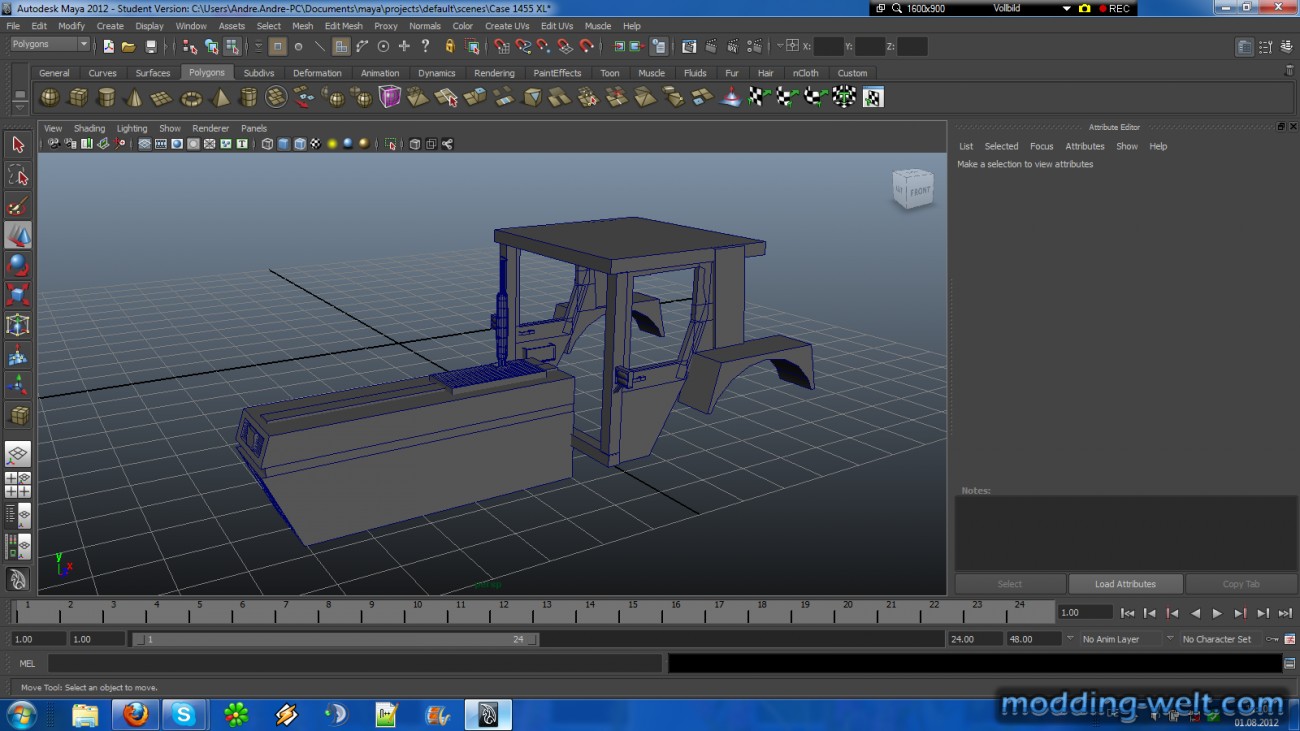Go to start of playback range
Viewport: 1300px width, 731px height.
pos(1127,613)
